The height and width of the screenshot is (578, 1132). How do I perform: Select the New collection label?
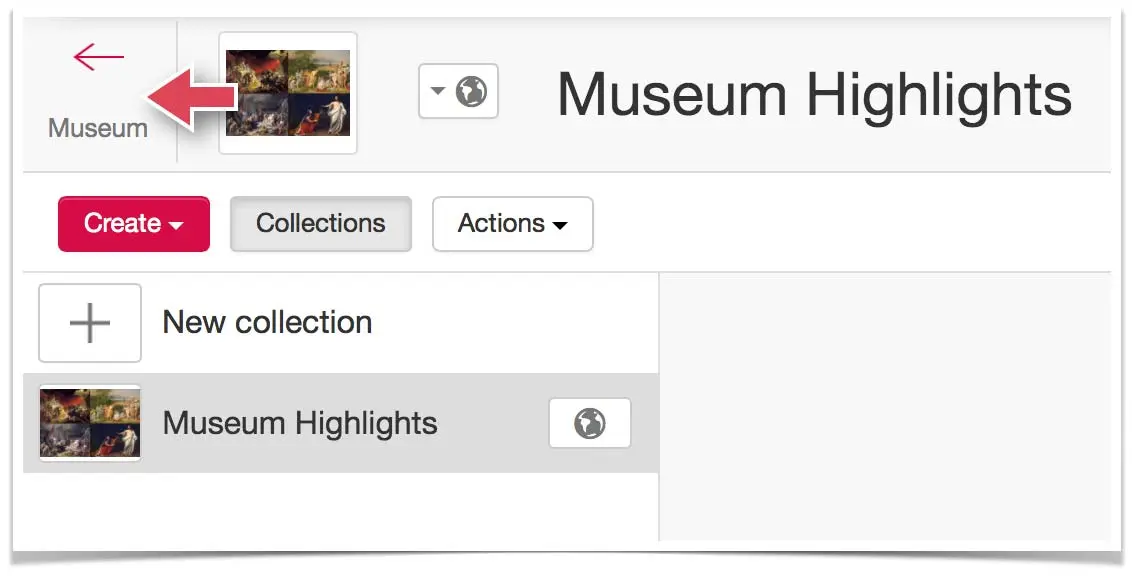coord(267,323)
